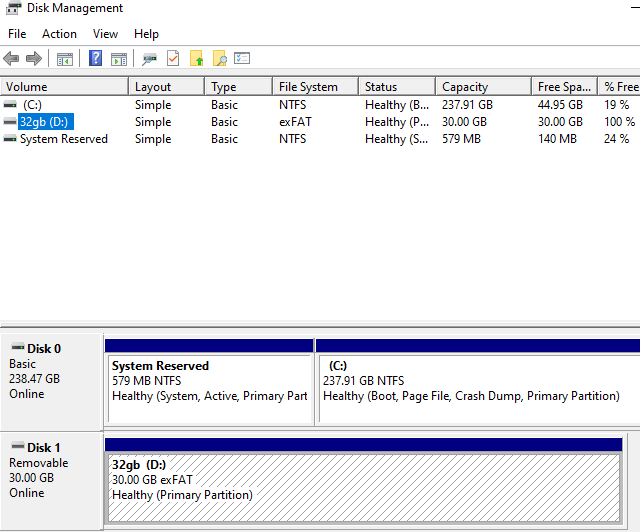Click the Connect/Refresh disk toolbar icon
Screen dimensions: 640x532
click(x=149, y=59)
